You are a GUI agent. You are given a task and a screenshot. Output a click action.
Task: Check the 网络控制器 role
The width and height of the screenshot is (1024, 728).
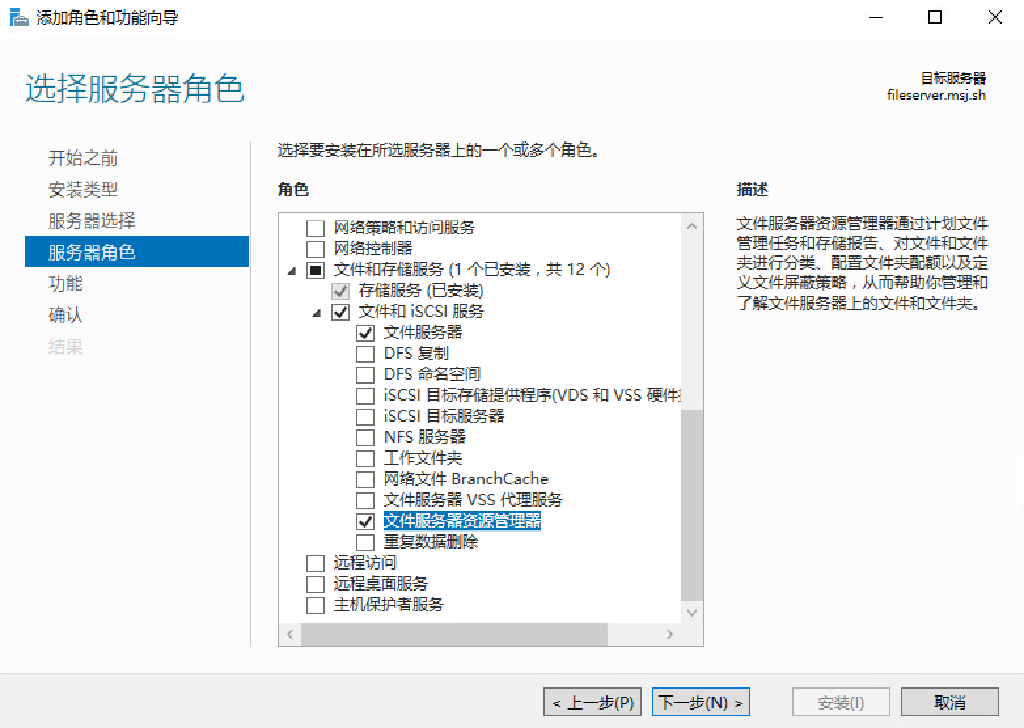(x=315, y=248)
